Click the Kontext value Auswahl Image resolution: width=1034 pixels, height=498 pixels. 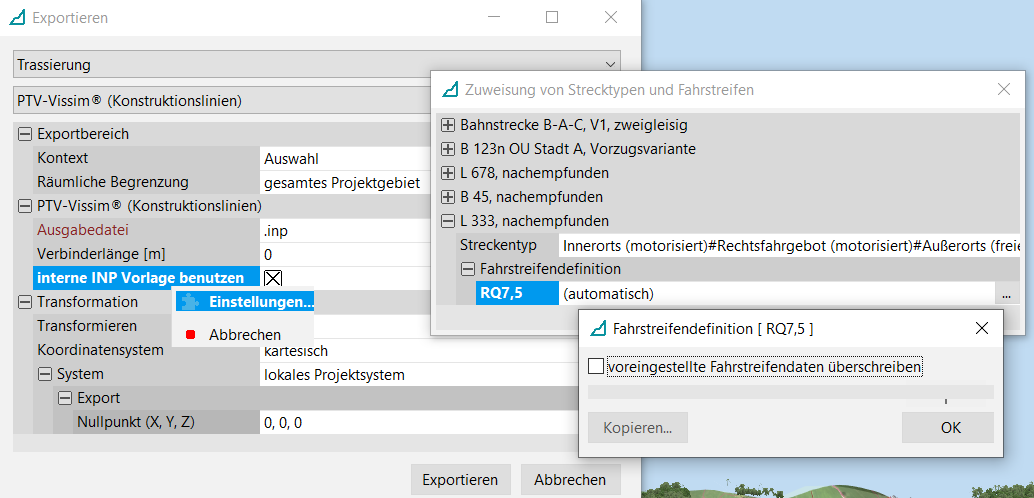(x=346, y=158)
